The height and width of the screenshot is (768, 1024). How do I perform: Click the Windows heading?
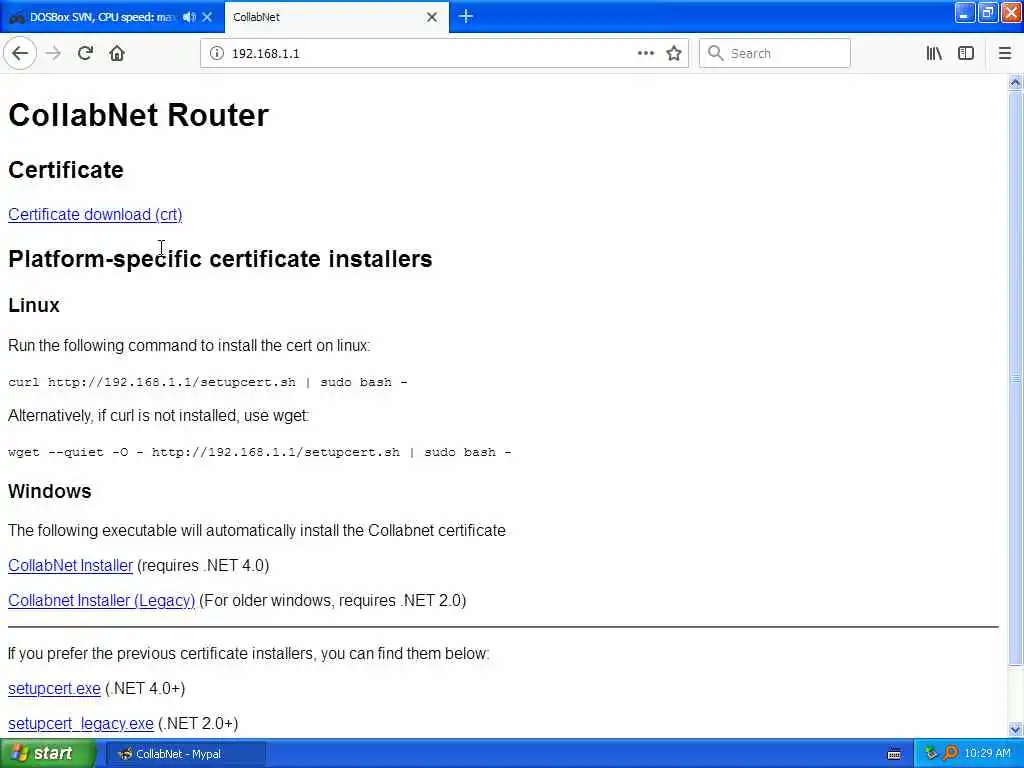pyautogui.click(x=50, y=491)
